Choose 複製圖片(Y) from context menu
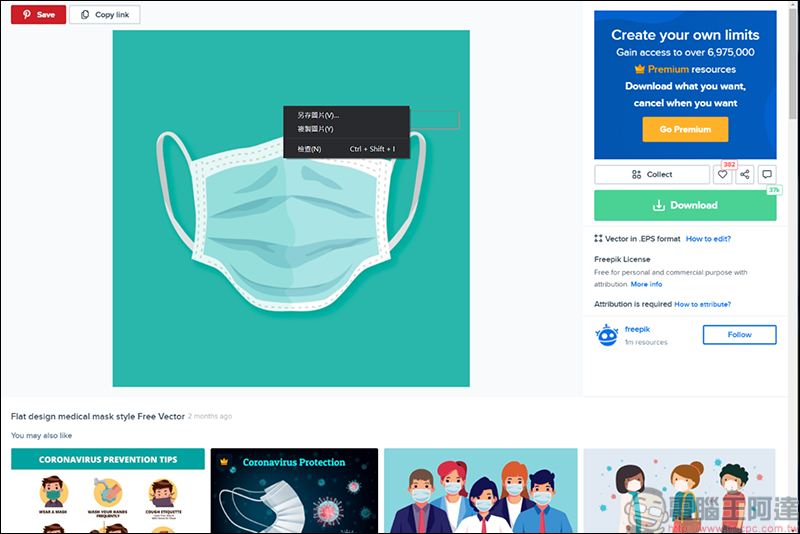This screenshot has height=534, width=800. tap(316, 129)
